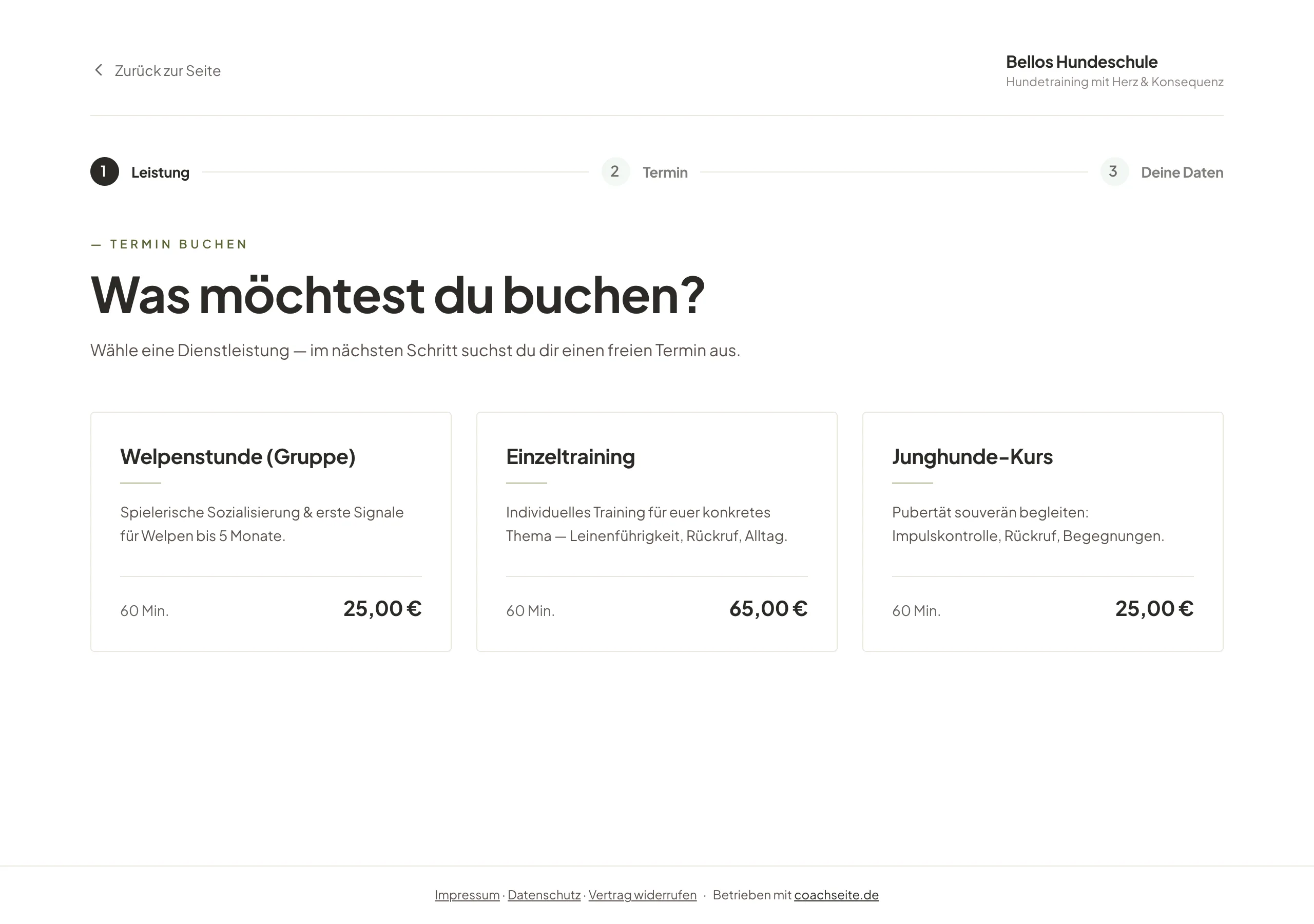Choose the 'Junghunde-Kurs' card title

point(972,457)
